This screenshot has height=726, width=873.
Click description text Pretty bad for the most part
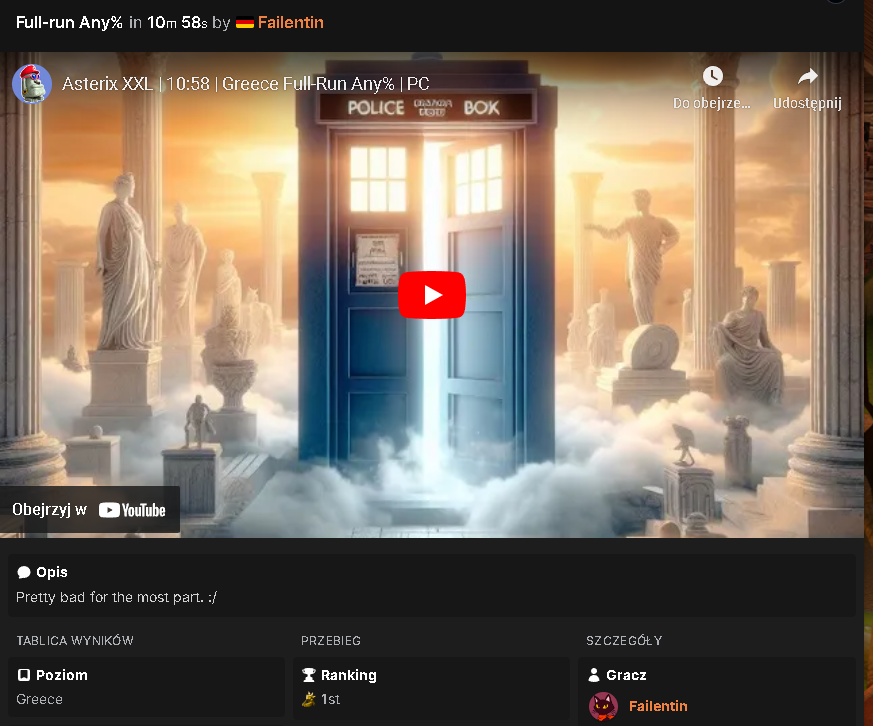(x=116, y=597)
